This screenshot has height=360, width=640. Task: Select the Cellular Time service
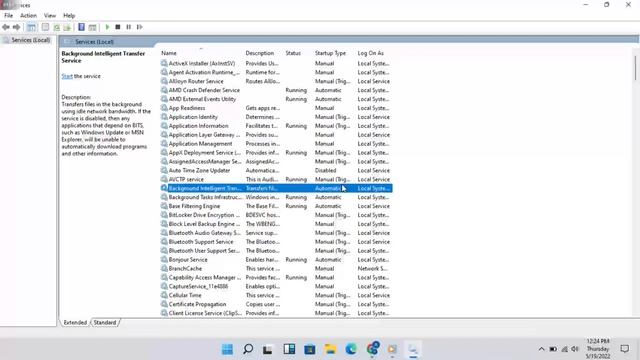(276, 295)
